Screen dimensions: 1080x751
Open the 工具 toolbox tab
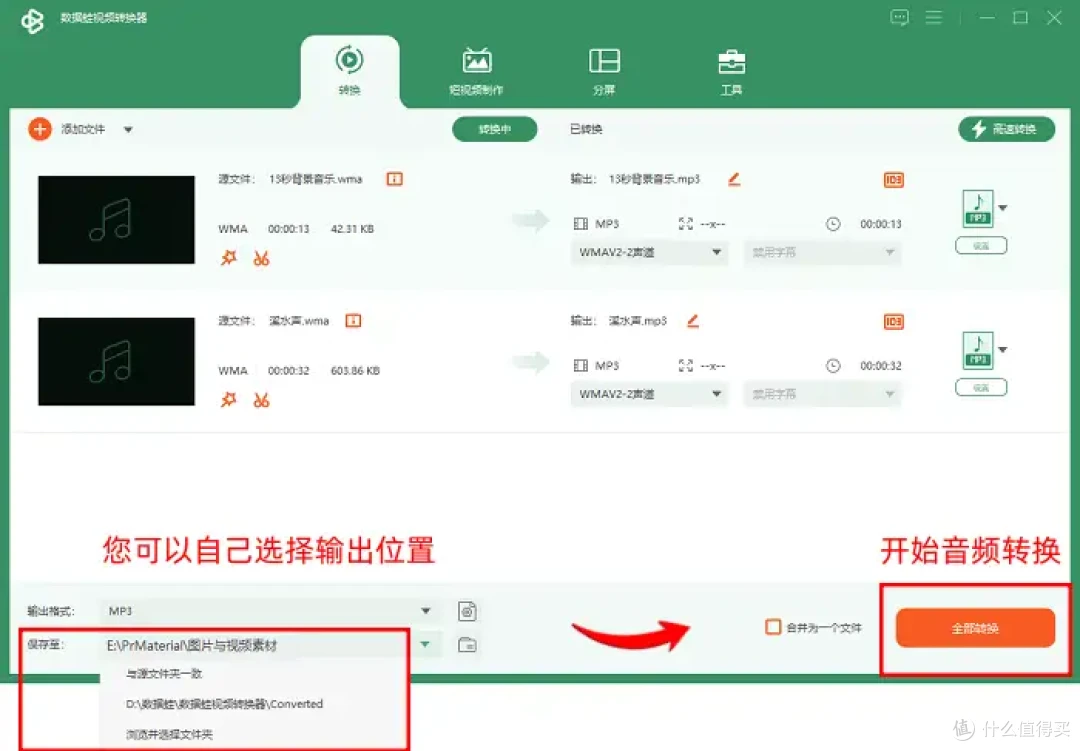pyautogui.click(x=731, y=70)
